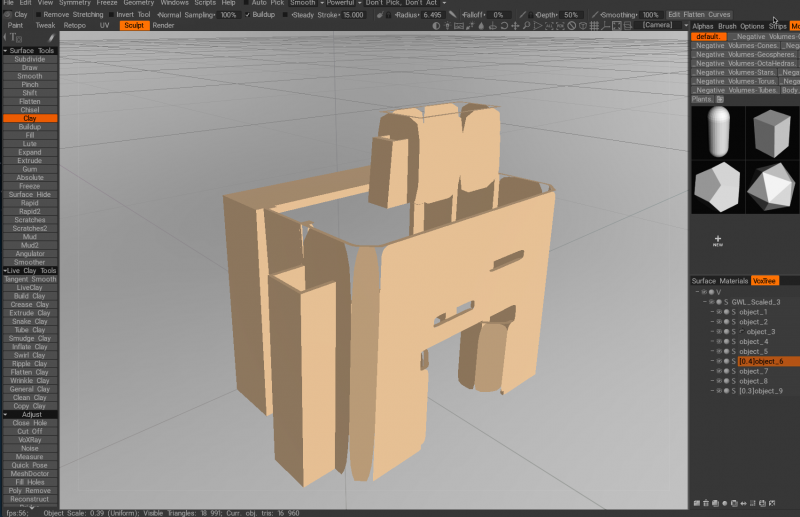Screen dimensions: 800x517
Task: Choose the Snake Clay tool
Action: (30, 322)
